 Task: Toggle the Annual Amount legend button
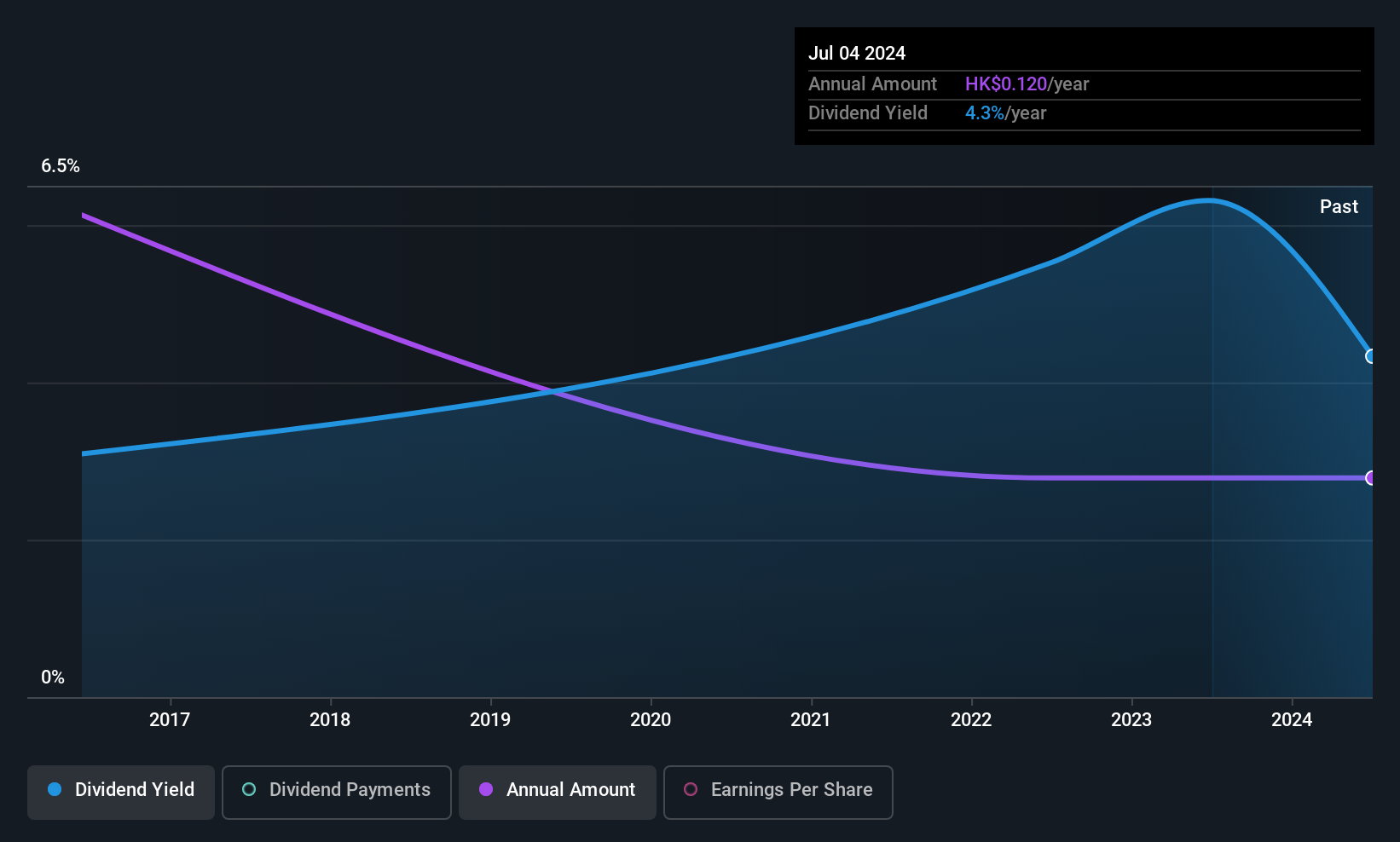[557, 792]
